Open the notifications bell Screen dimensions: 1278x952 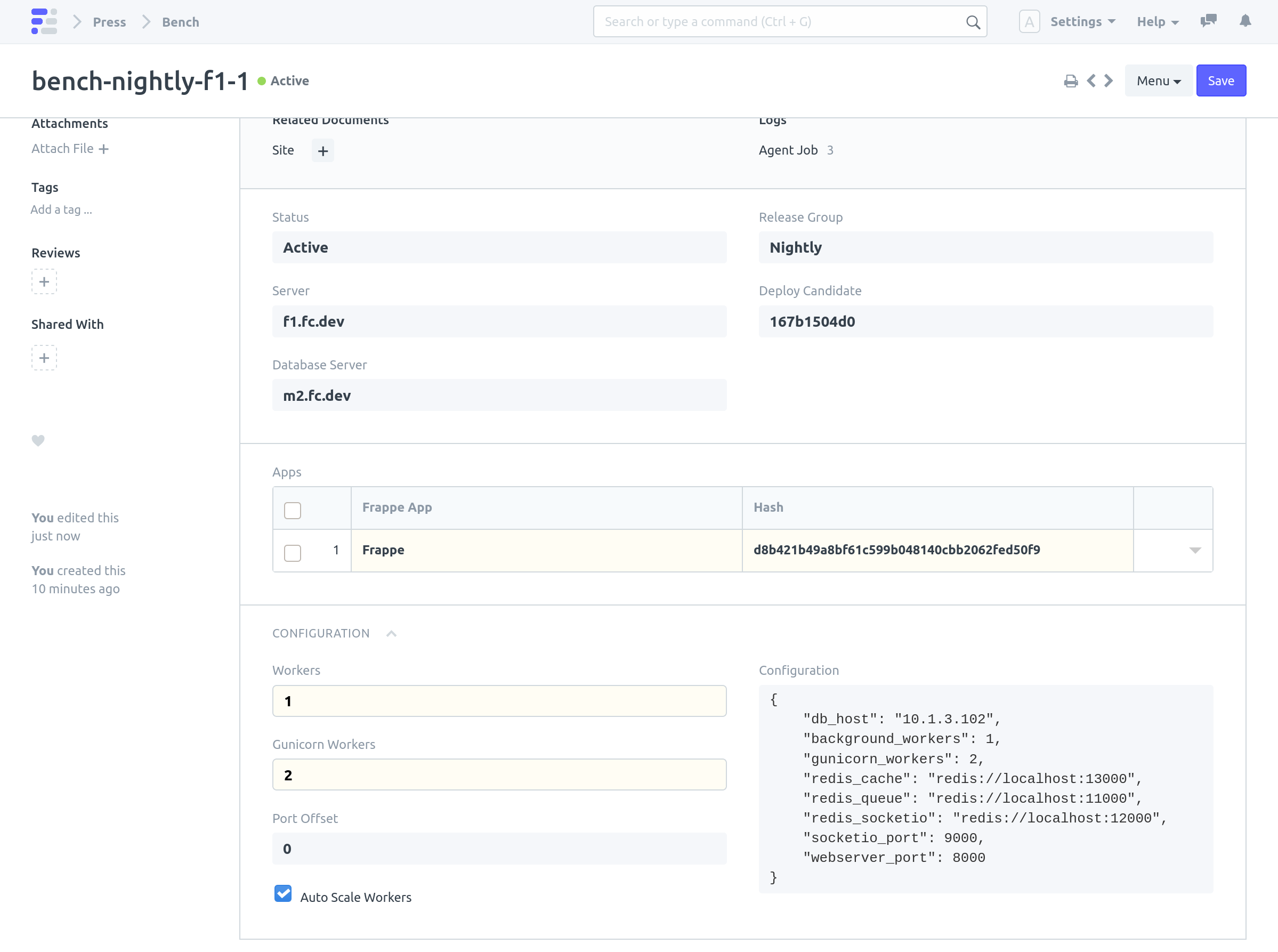1245,21
